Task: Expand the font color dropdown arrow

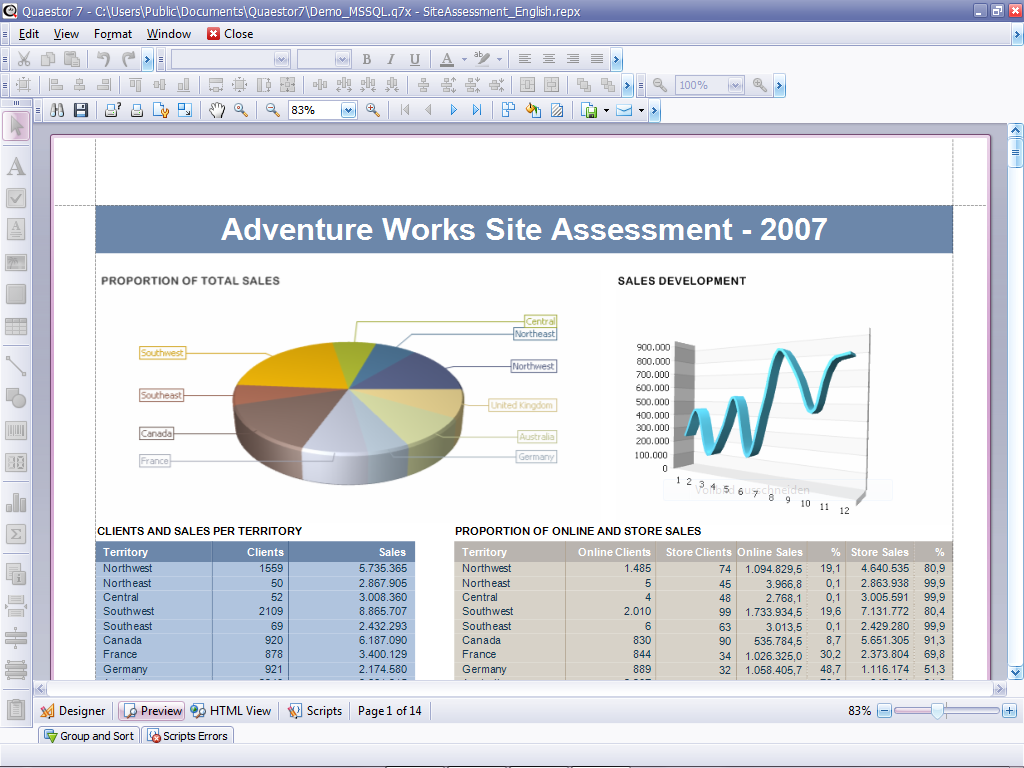Action: click(x=464, y=59)
